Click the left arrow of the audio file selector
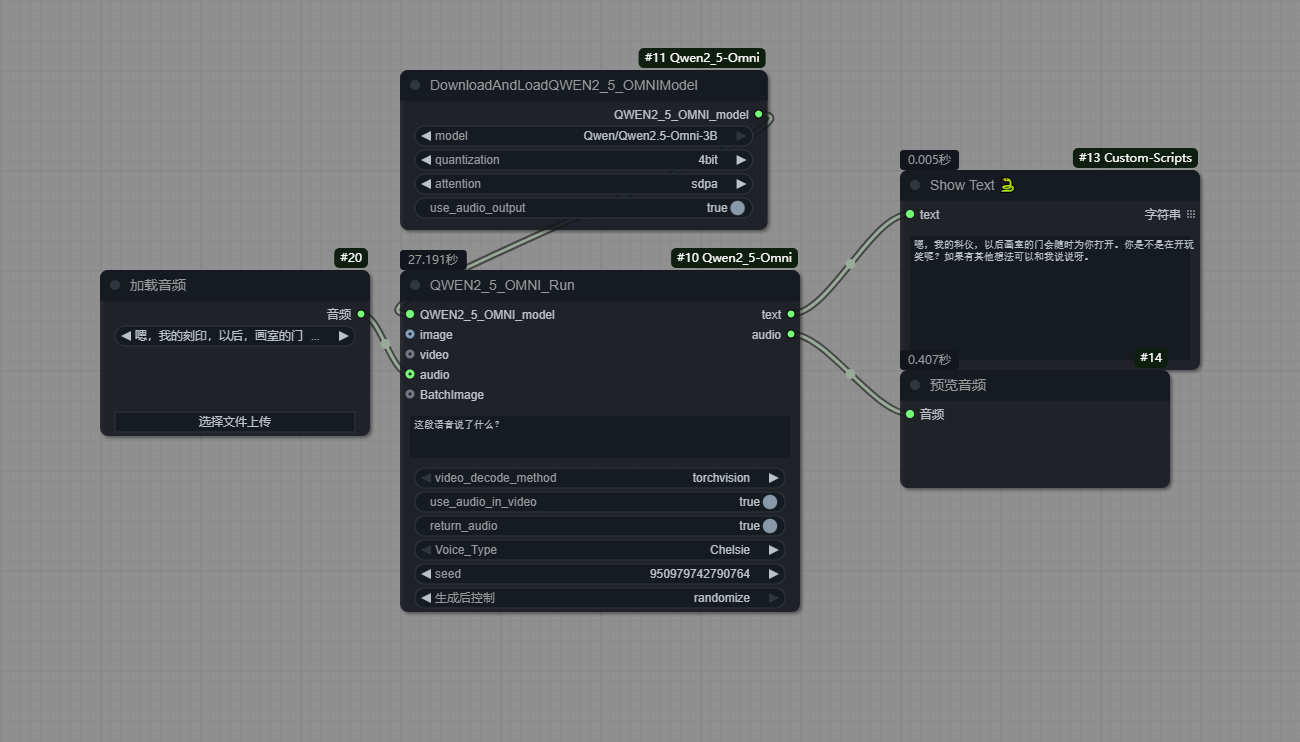Viewport: 1300px width, 742px height. point(126,336)
